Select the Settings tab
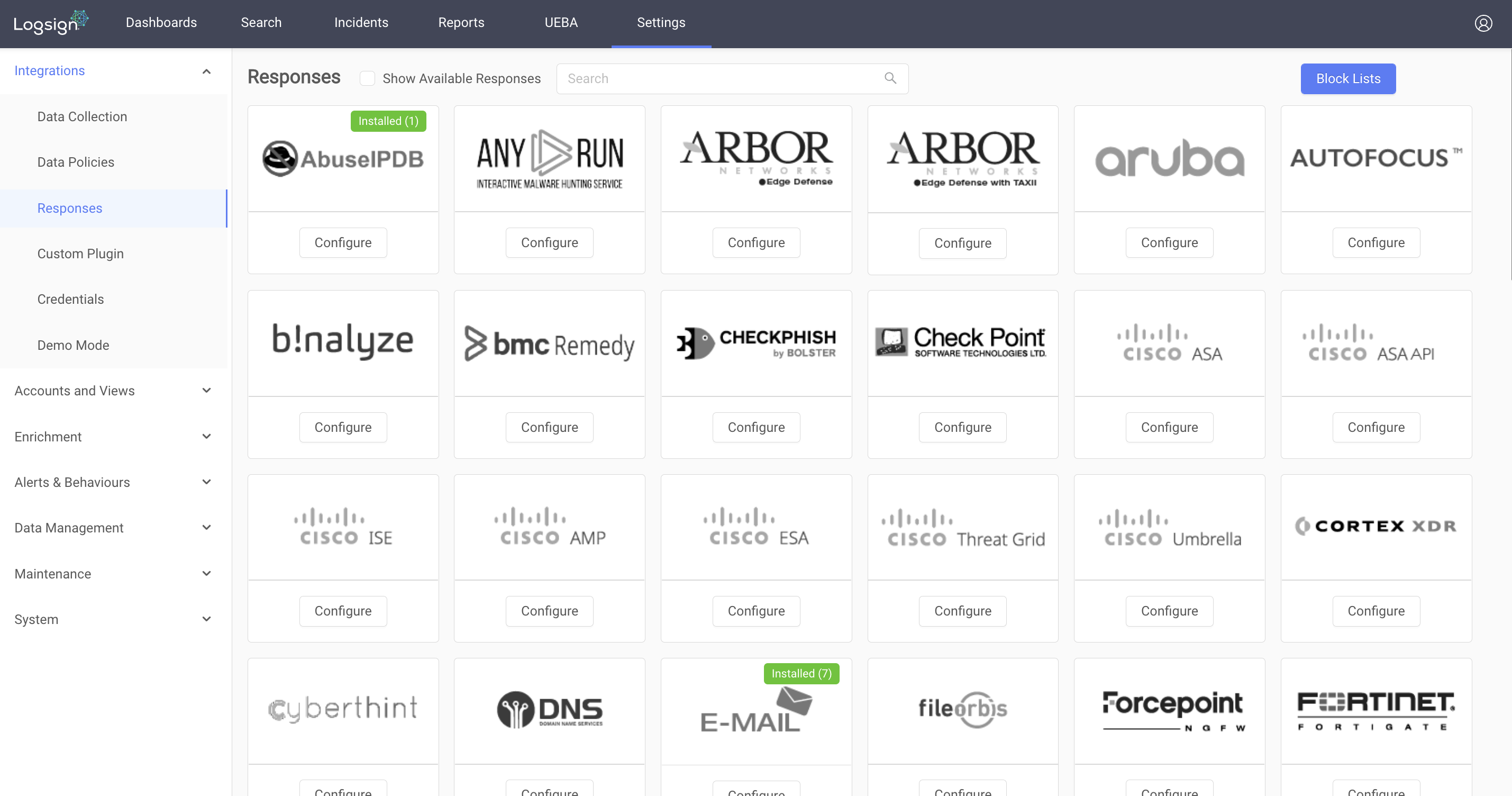 pos(661,22)
